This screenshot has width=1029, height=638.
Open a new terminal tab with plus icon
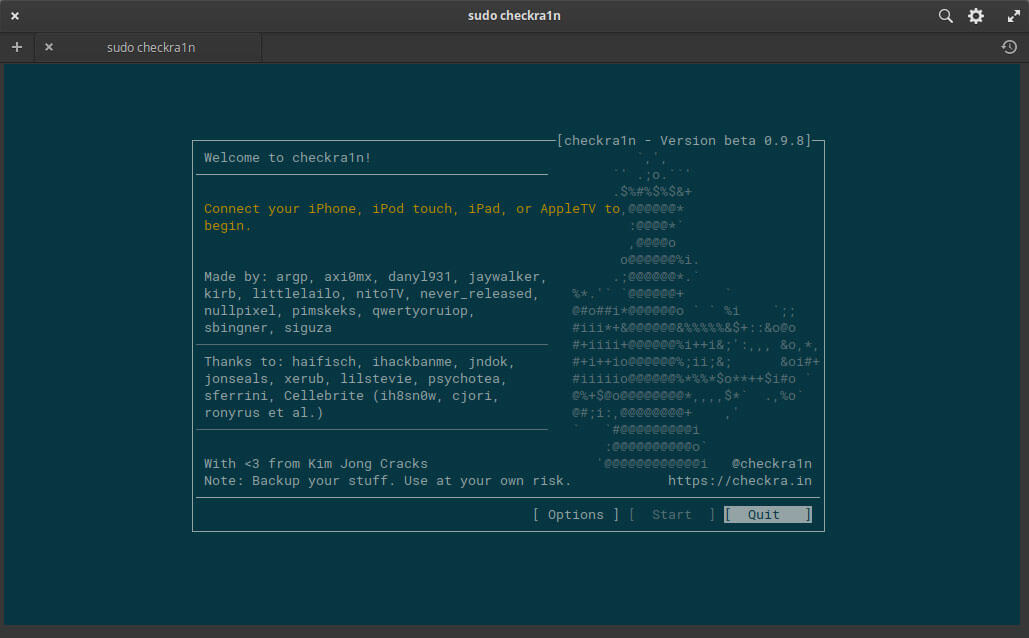(17, 47)
